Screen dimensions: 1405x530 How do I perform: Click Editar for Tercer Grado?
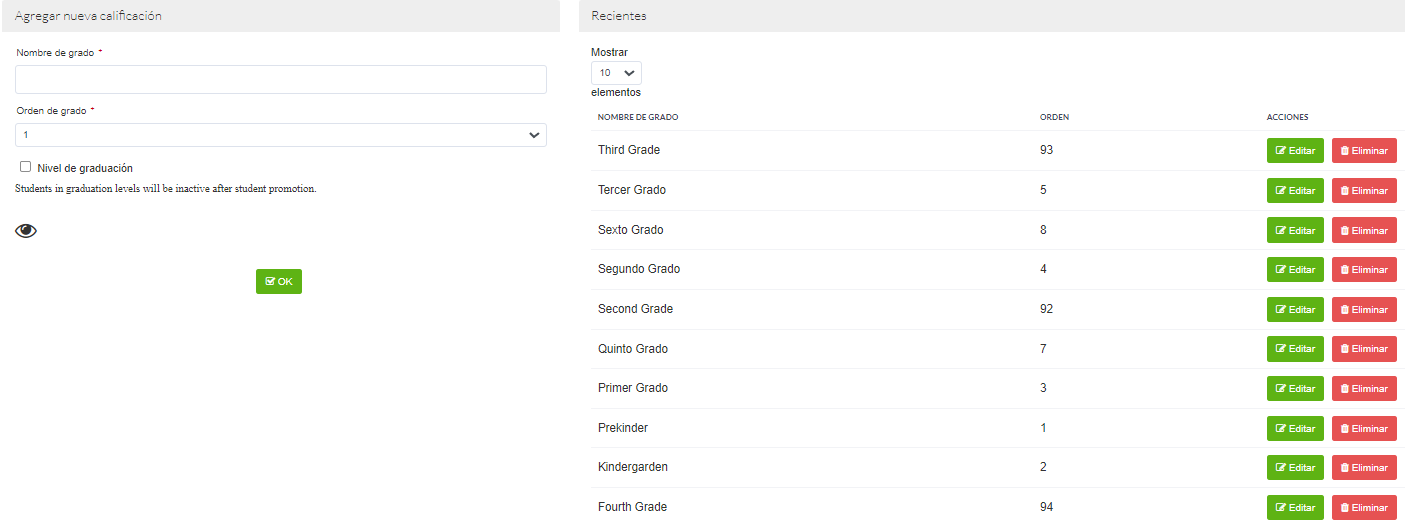1295,191
